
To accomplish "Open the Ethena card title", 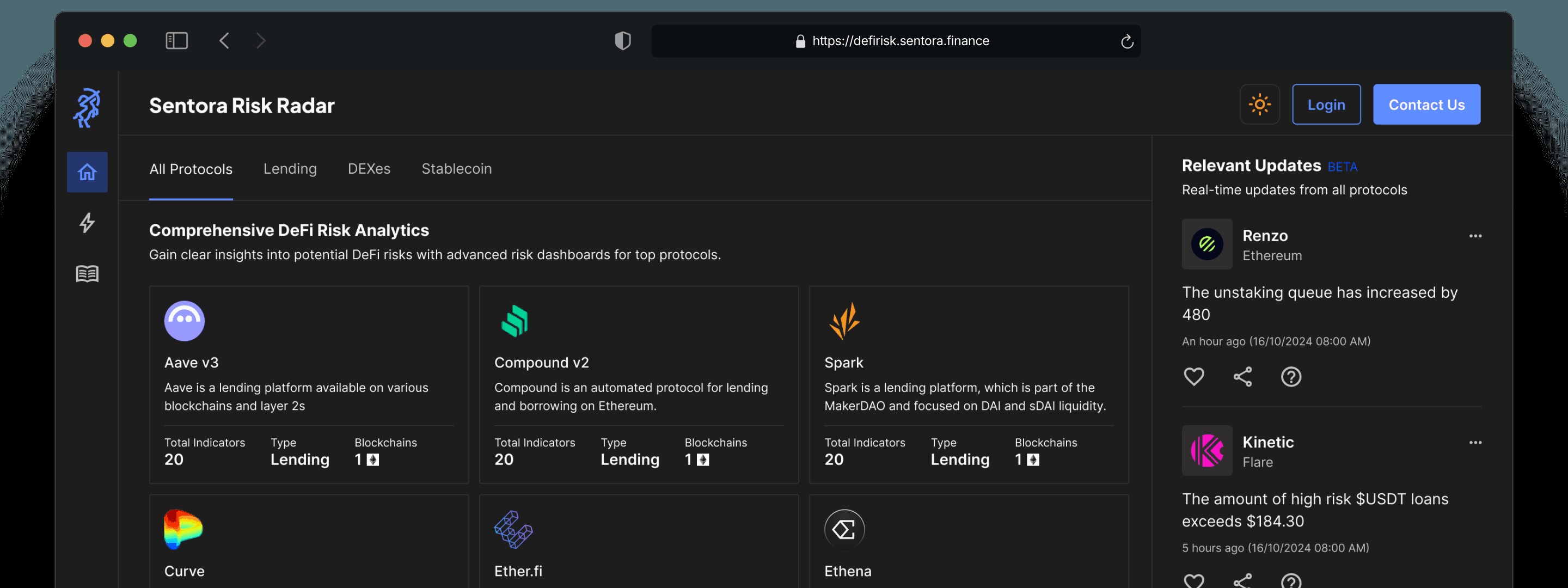I will (847, 572).
